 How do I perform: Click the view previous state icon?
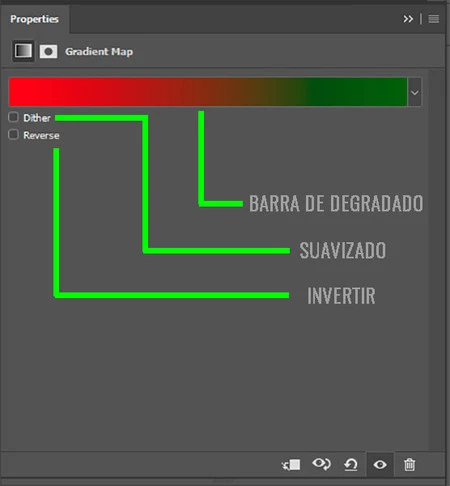click(x=321, y=464)
